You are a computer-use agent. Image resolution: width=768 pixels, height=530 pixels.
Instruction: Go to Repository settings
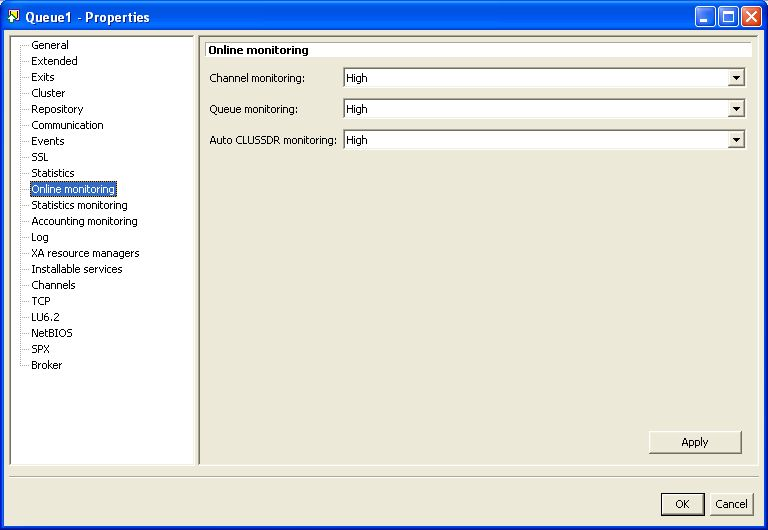[x=57, y=109]
